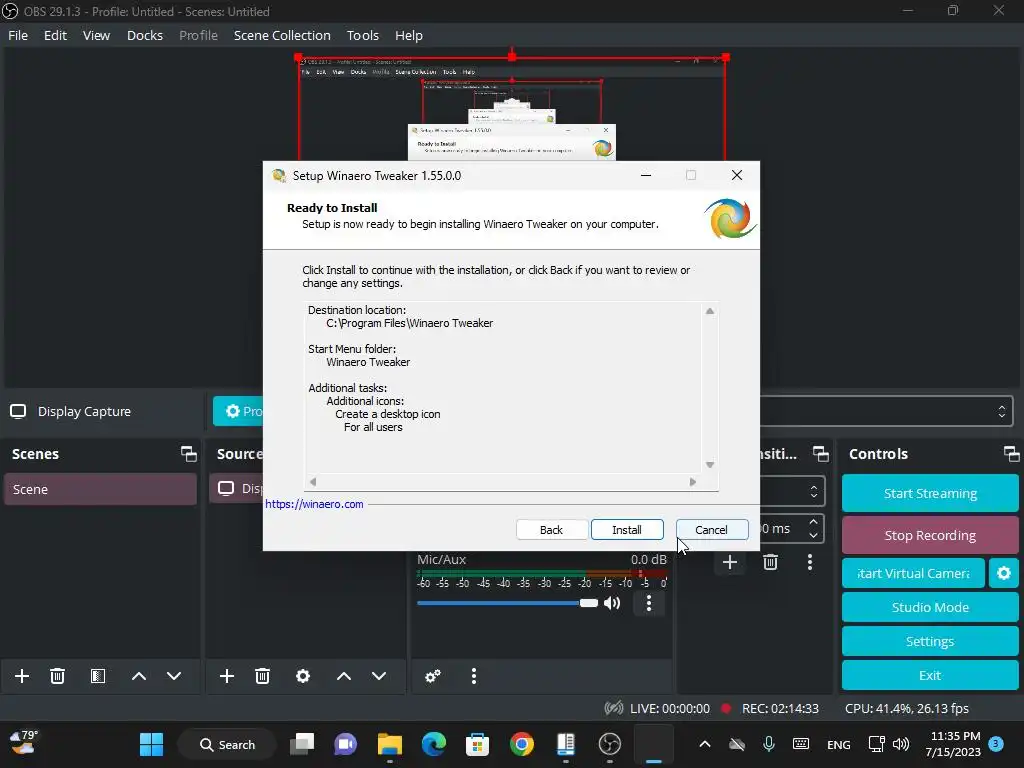Pop out the Controls dock
Viewport: 1024px width, 768px height.
1011,454
